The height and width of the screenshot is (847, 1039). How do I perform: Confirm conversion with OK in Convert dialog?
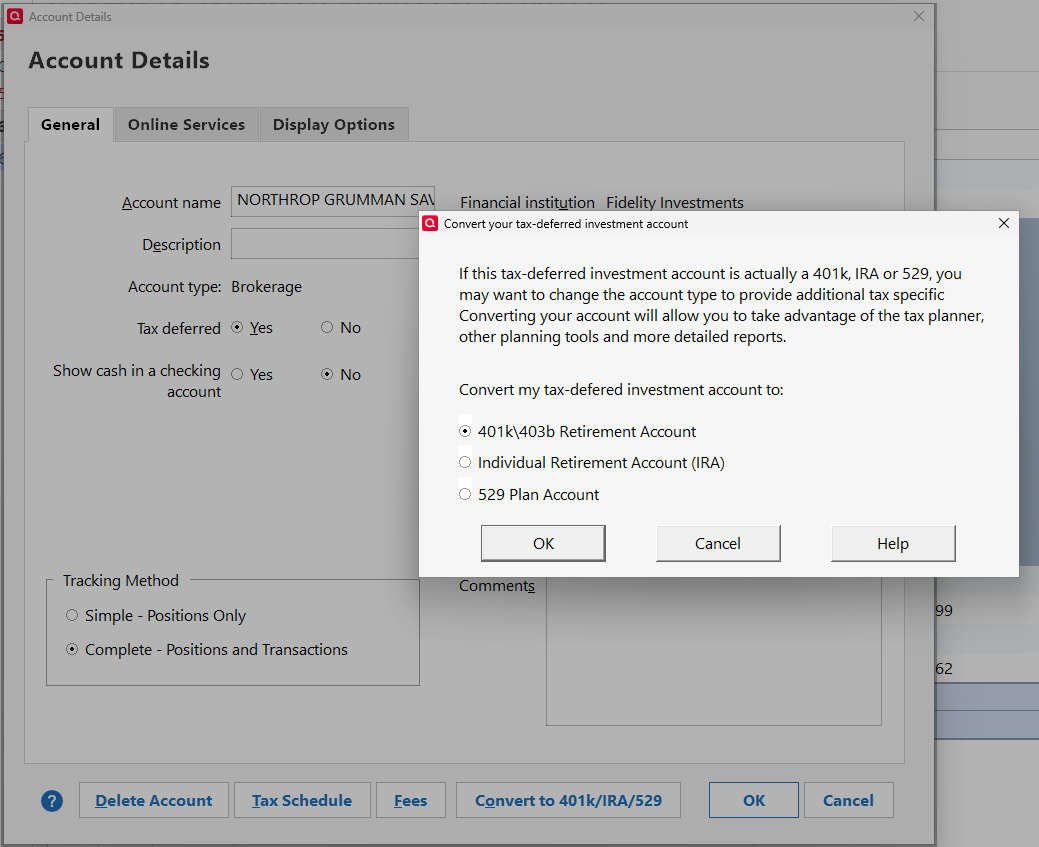[543, 543]
